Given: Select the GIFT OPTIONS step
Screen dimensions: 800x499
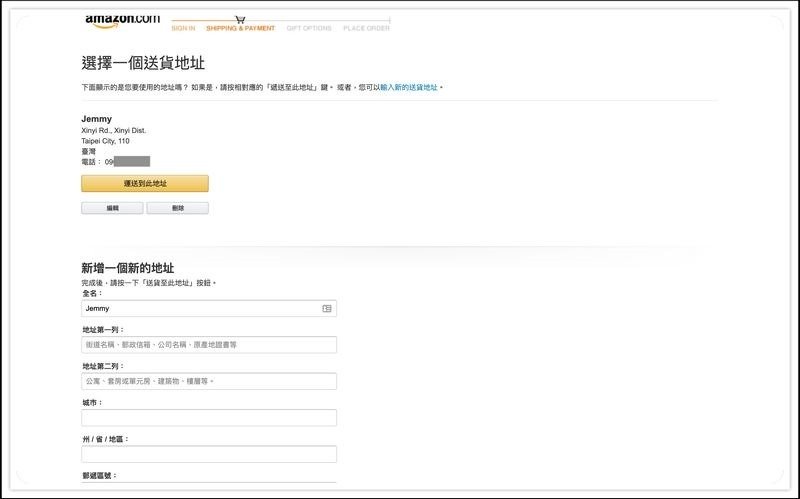Looking at the screenshot, I should (309, 29).
